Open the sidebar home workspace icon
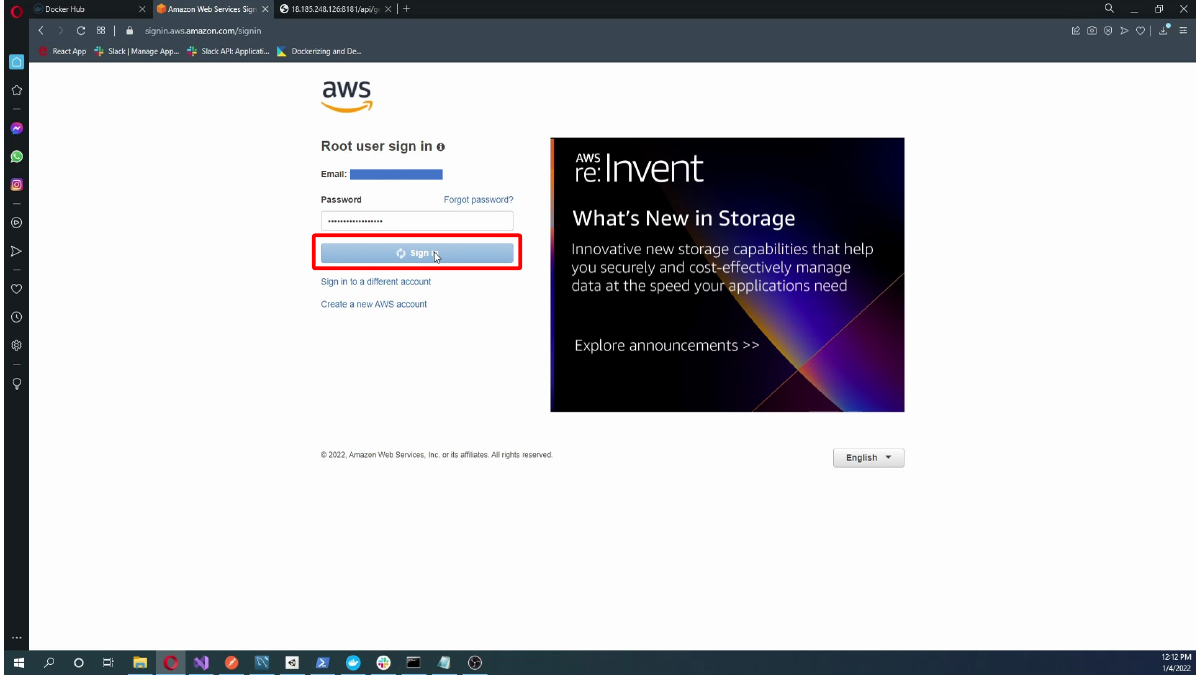Screen dimensions: 1201x675 point(16,61)
